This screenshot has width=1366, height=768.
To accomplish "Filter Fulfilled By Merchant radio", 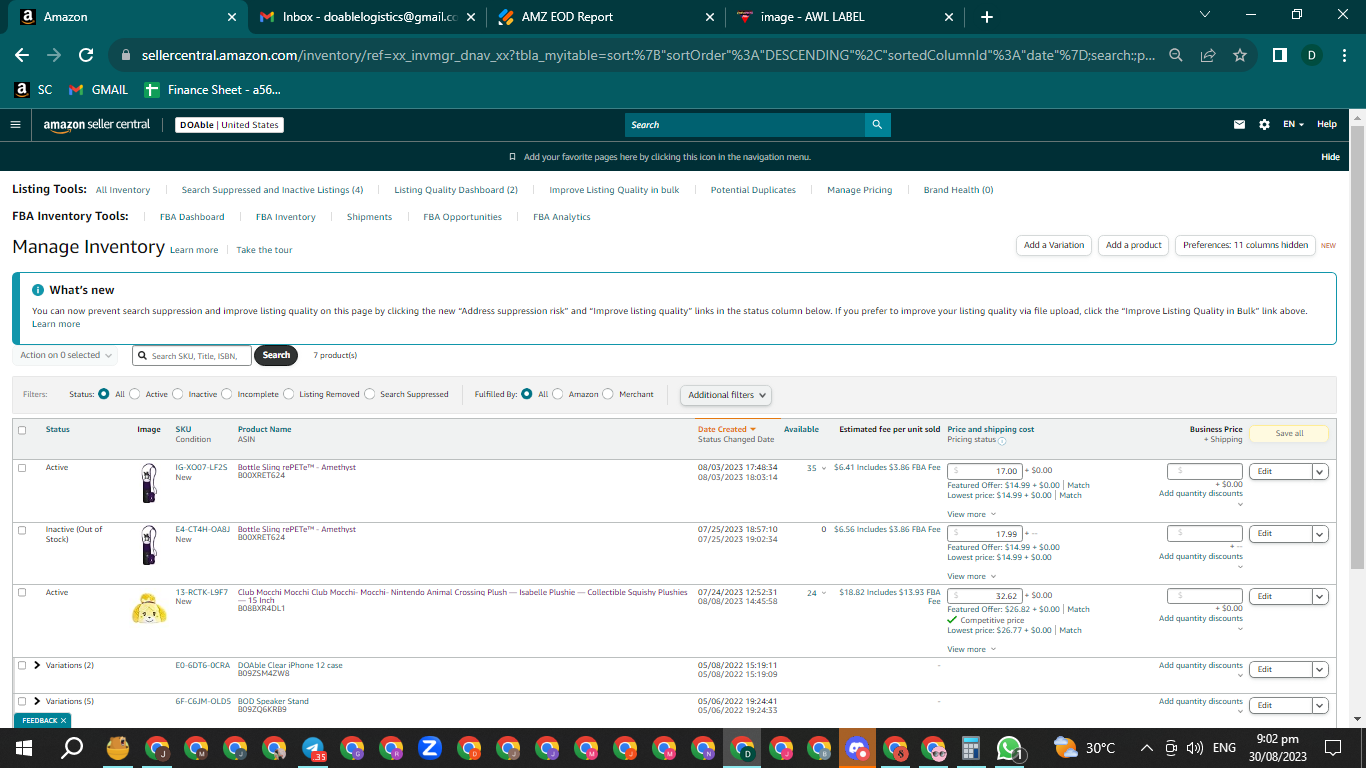I will (608, 394).
